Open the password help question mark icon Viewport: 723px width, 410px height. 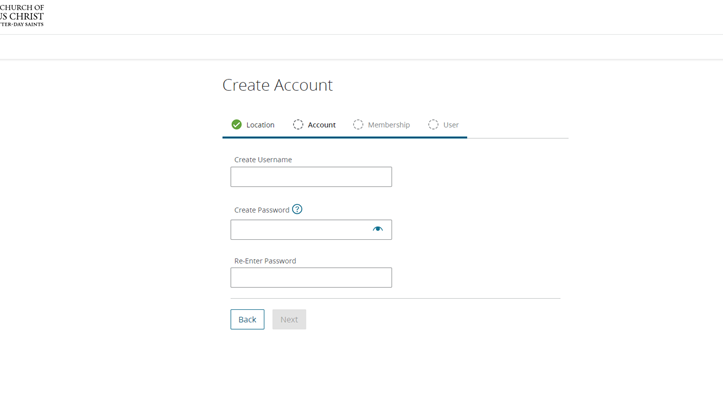297,209
